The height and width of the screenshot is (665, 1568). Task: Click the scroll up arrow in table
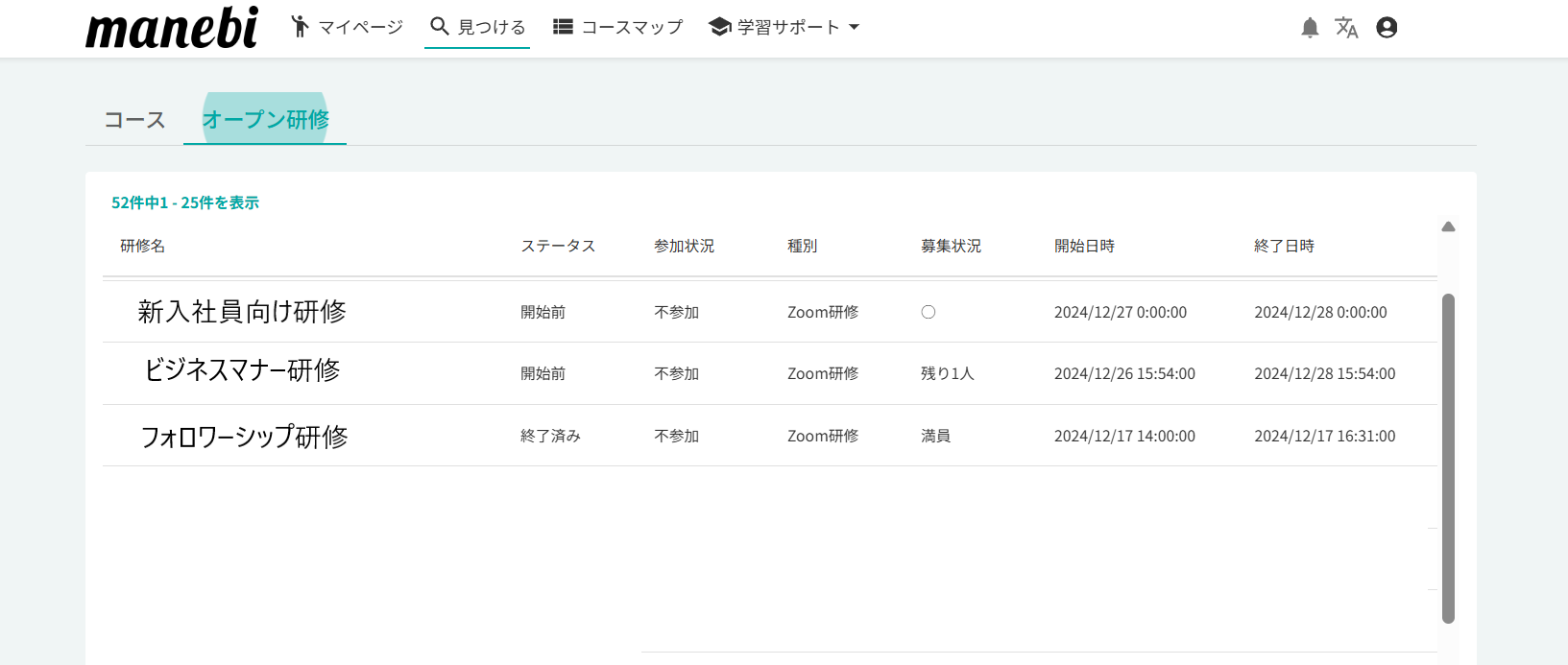[x=1448, y=227]
